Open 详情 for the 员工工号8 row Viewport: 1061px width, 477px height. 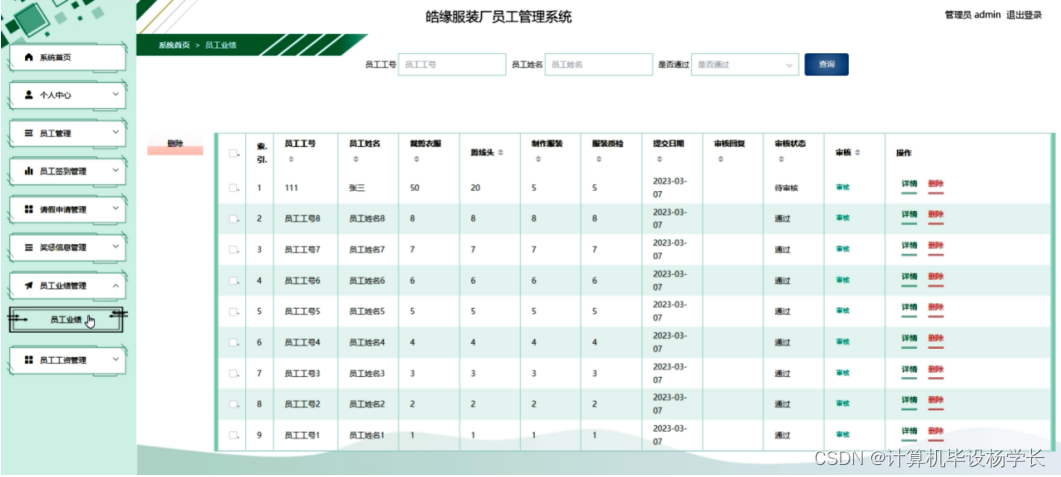(x=909, y=214)
